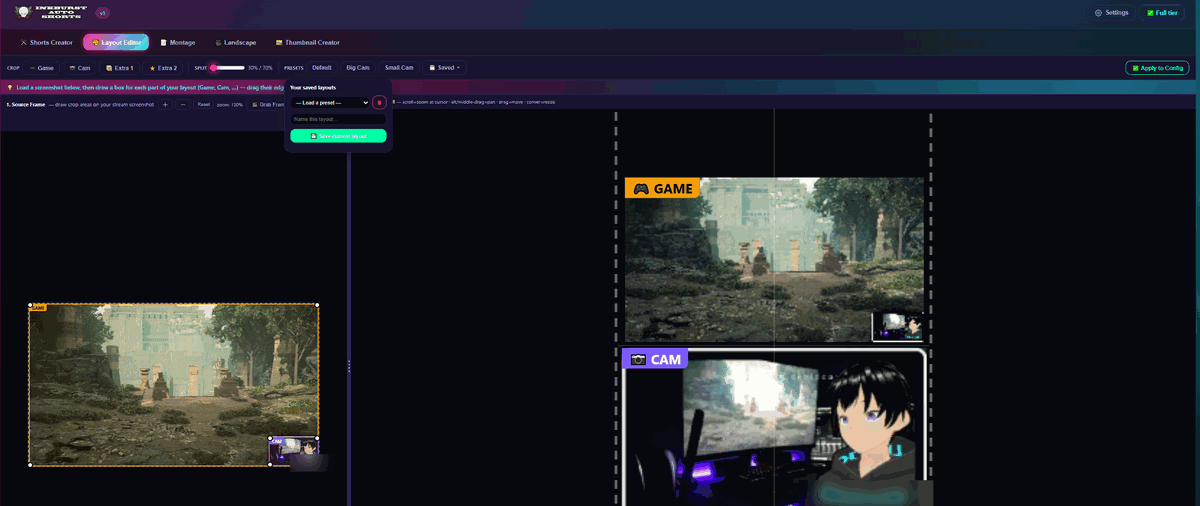Viewport: 1200px width, 506px height.
Task: Click the panel splitter between source and preview
Action: [348, 368]
